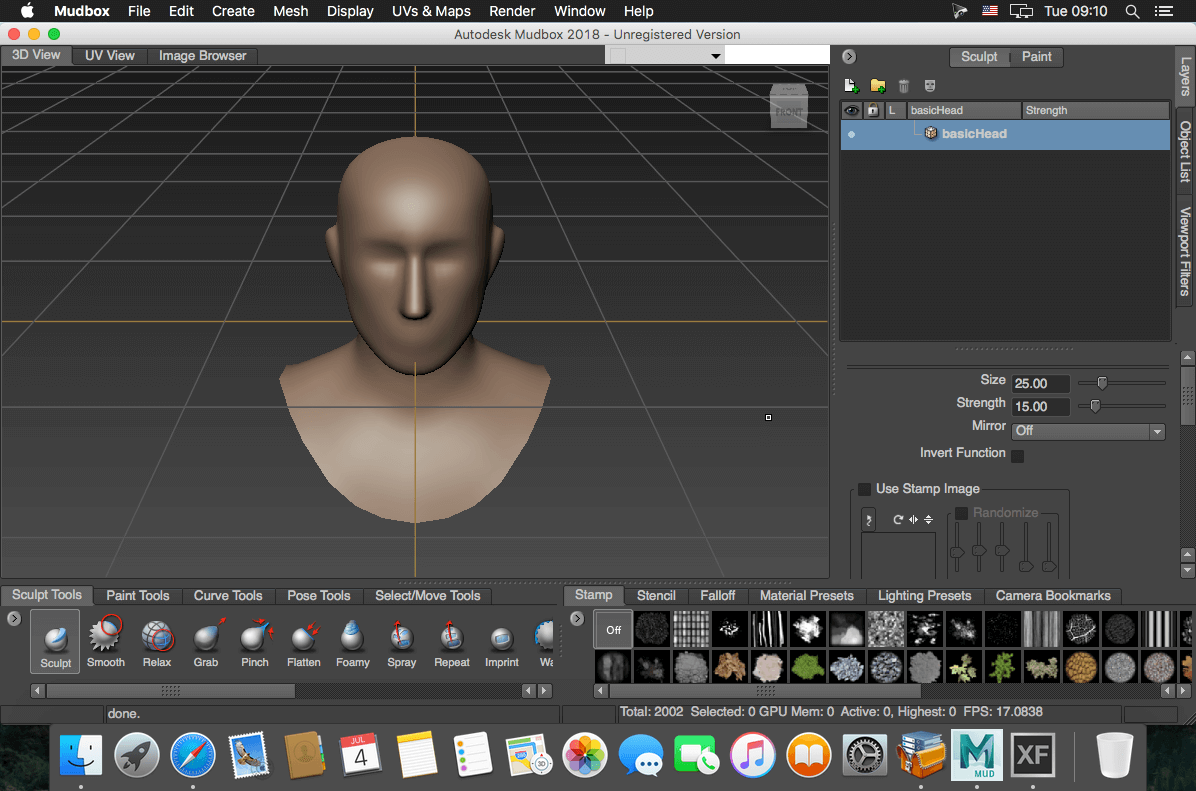The height and width of the screenshot is (791, 1196).
Task: Open Mudbox app from the Dock
Action: click(x=976, y=754)
